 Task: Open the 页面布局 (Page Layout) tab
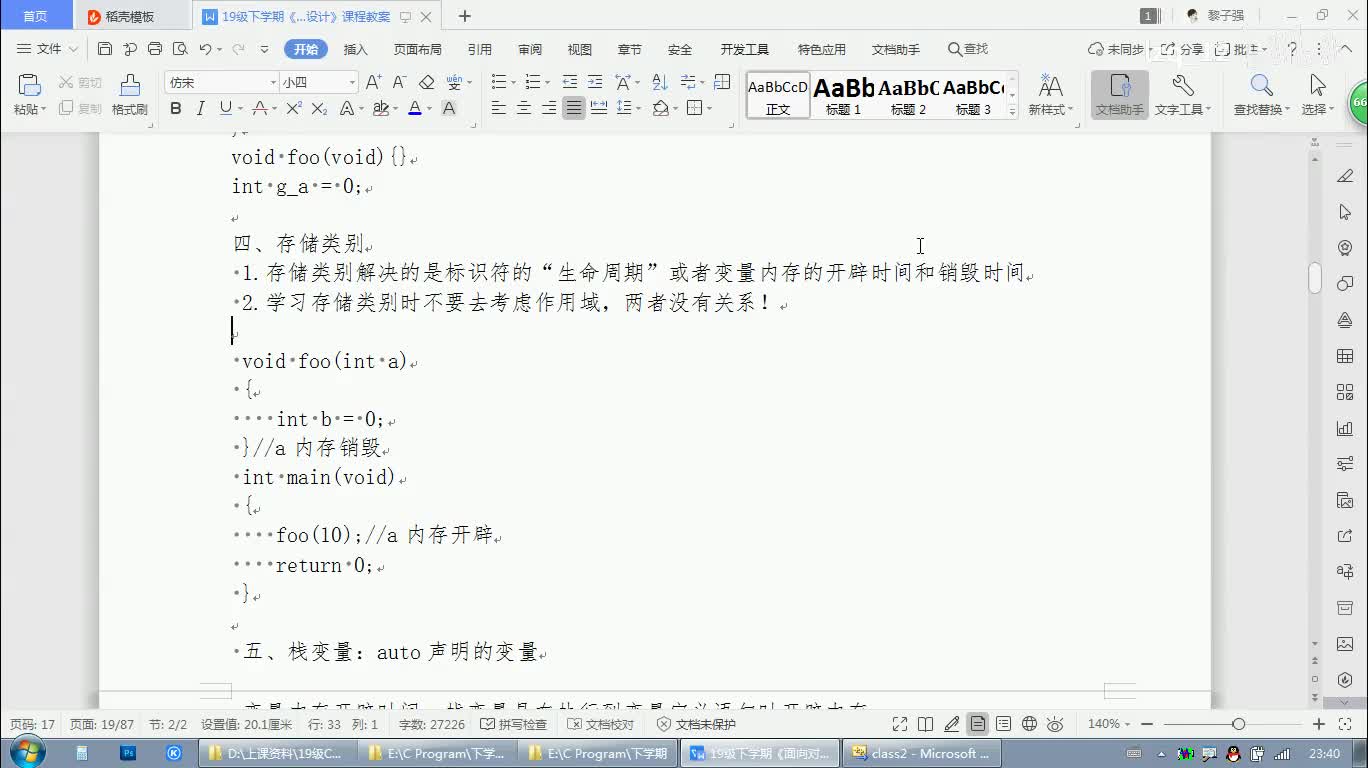[417, 49]
